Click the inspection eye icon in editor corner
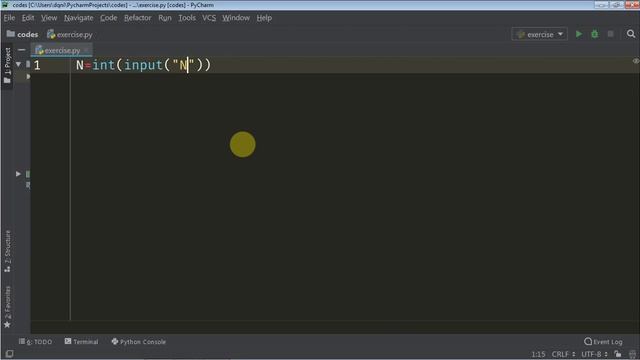The height and width of the screenshot is (360, 640). click(x=636, y=61)
